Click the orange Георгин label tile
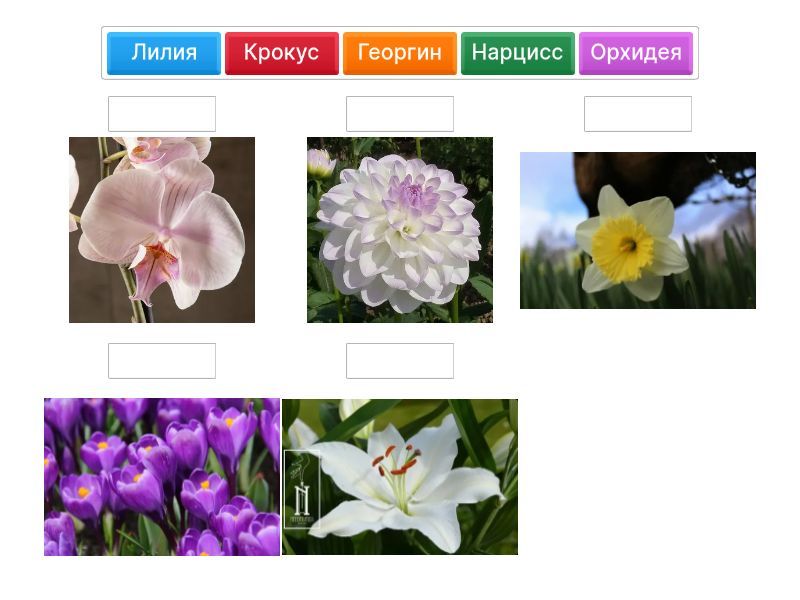This screenshot has height=600, width=800. click(399, 53)
